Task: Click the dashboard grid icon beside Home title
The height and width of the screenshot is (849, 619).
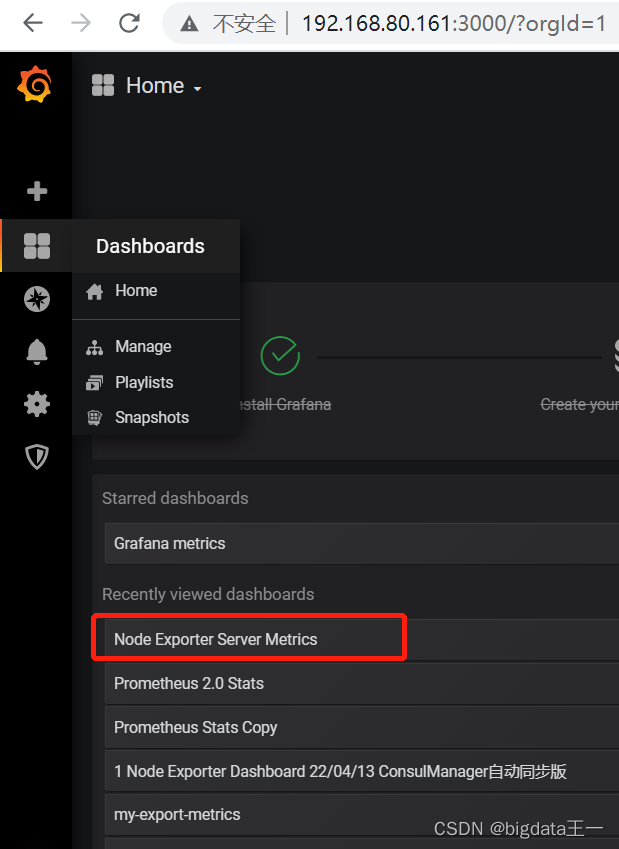Action: (103, 86)
